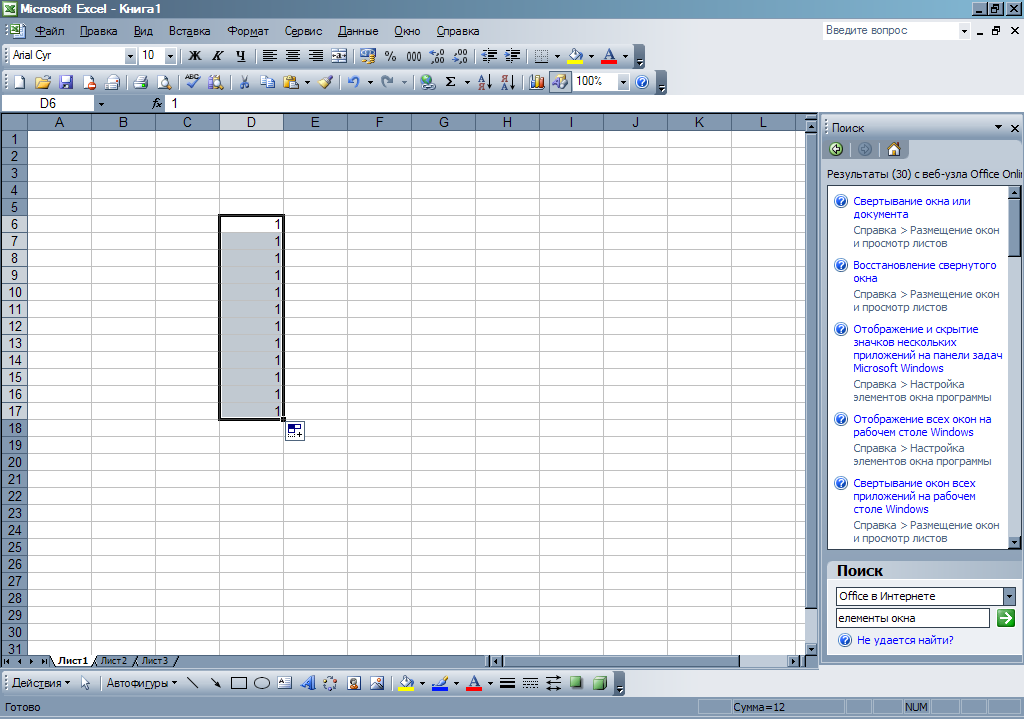Image resolution: width=1024 pixels, height=719 pixels.
Task: Open the Правка menu
Action: [99, 31]
